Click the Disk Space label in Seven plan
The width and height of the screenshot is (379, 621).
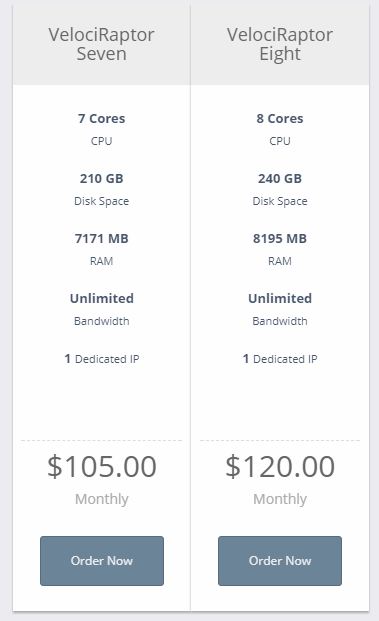point(102,201)
